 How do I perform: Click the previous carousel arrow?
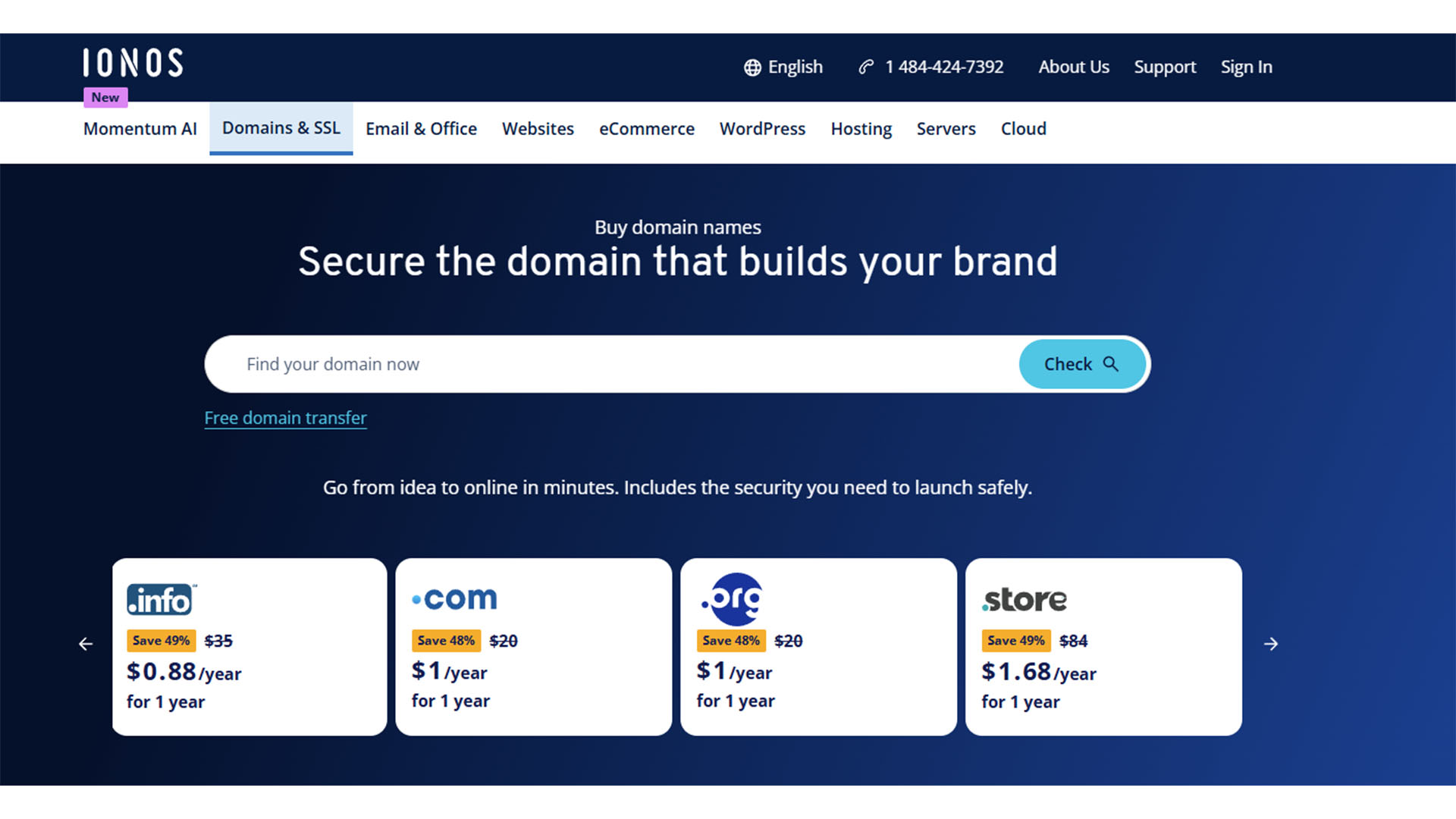86,644
